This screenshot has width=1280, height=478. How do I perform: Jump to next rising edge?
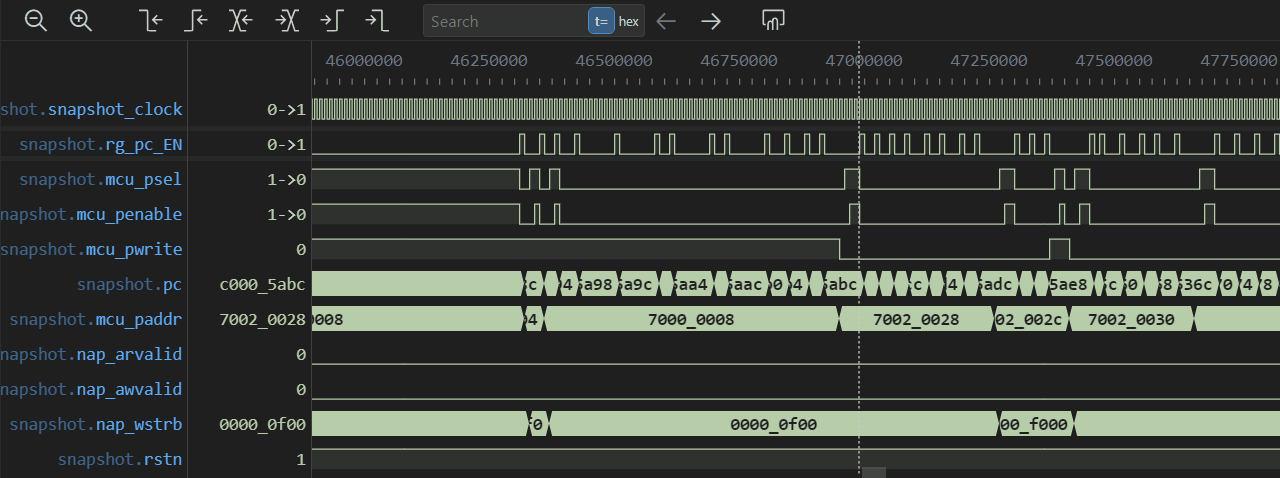pos(331,21)
